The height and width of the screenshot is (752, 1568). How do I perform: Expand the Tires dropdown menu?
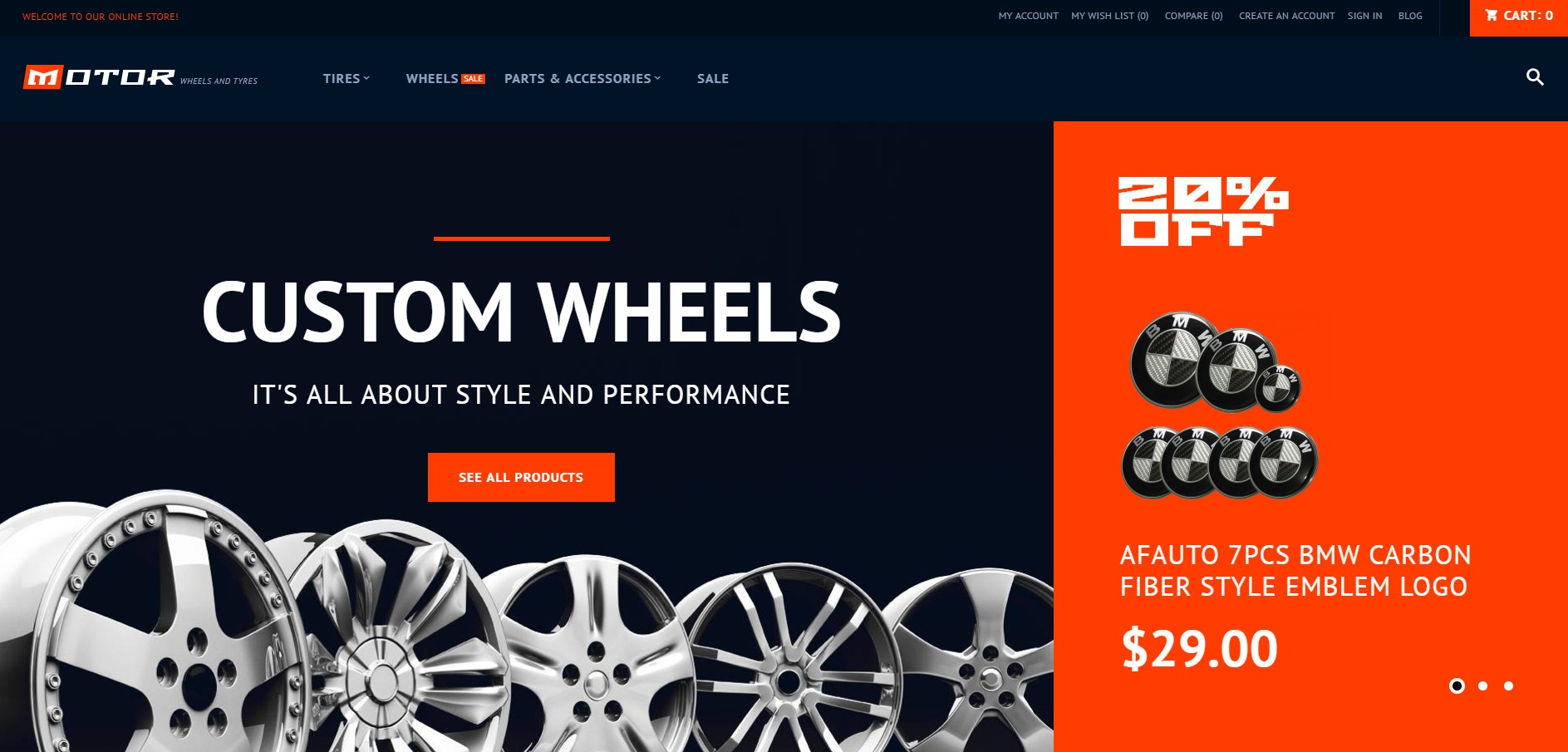pyautogui.click(x=347, y=78)
